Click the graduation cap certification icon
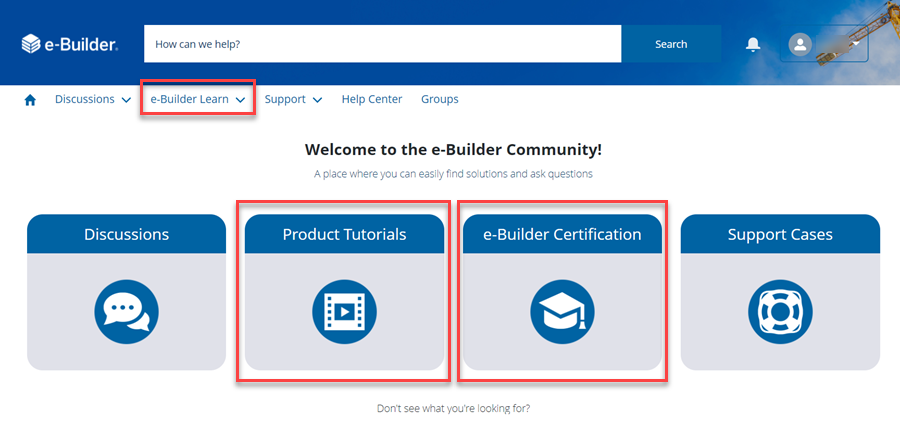Screen dimensions: 900x426 [562, 310]
